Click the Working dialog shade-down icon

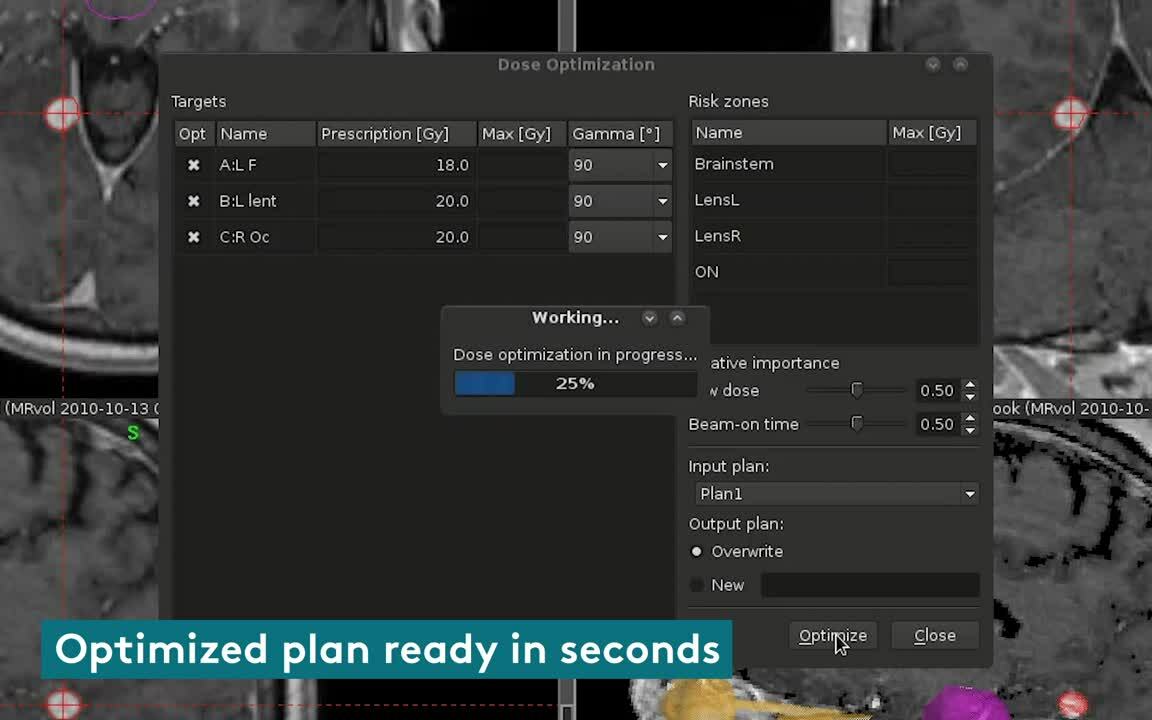tap(649, 318)
